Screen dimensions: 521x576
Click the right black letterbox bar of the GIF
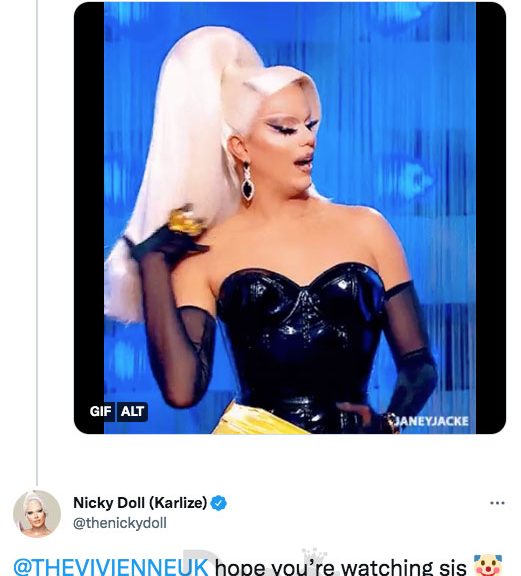491,217
